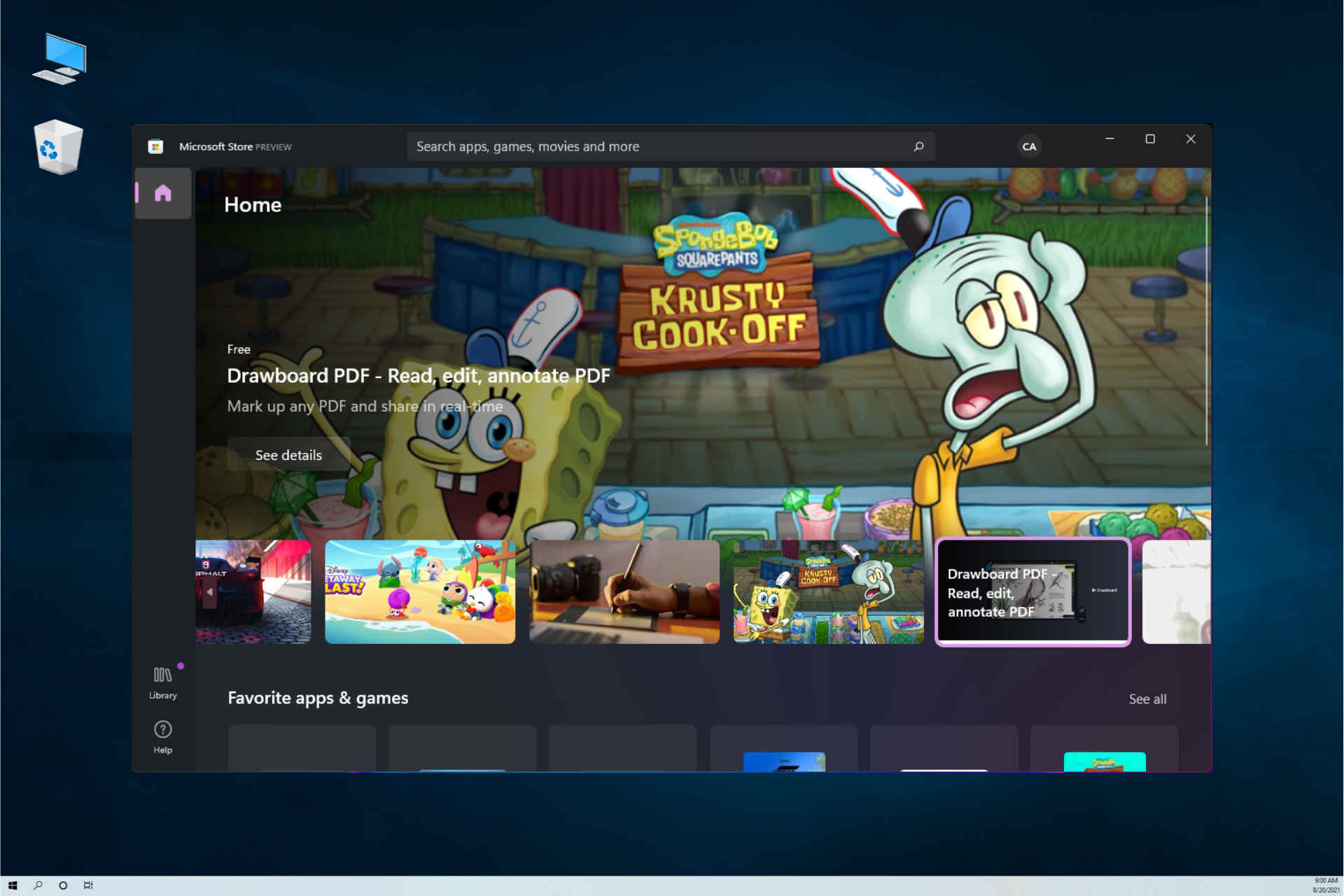The image size is (1344, 896).
Task: Click the taskbar search icon
Action: 38,885
